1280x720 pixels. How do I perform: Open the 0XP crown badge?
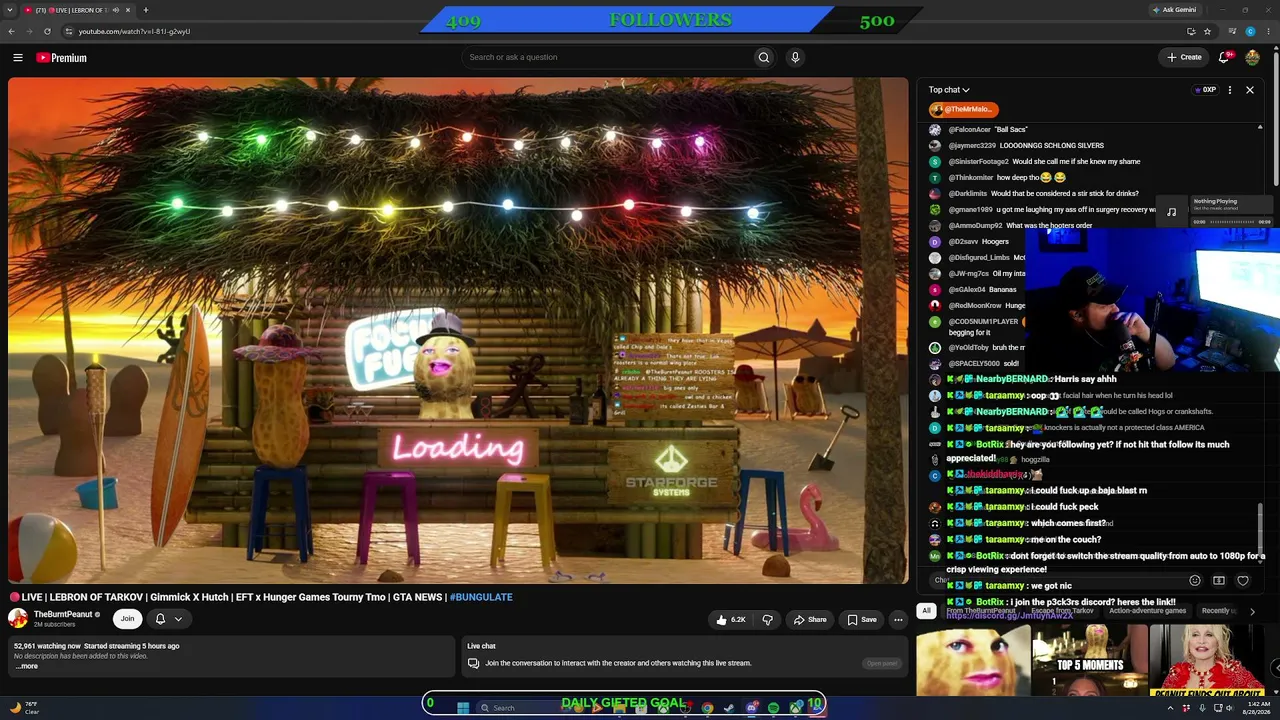click(1205, 90)
